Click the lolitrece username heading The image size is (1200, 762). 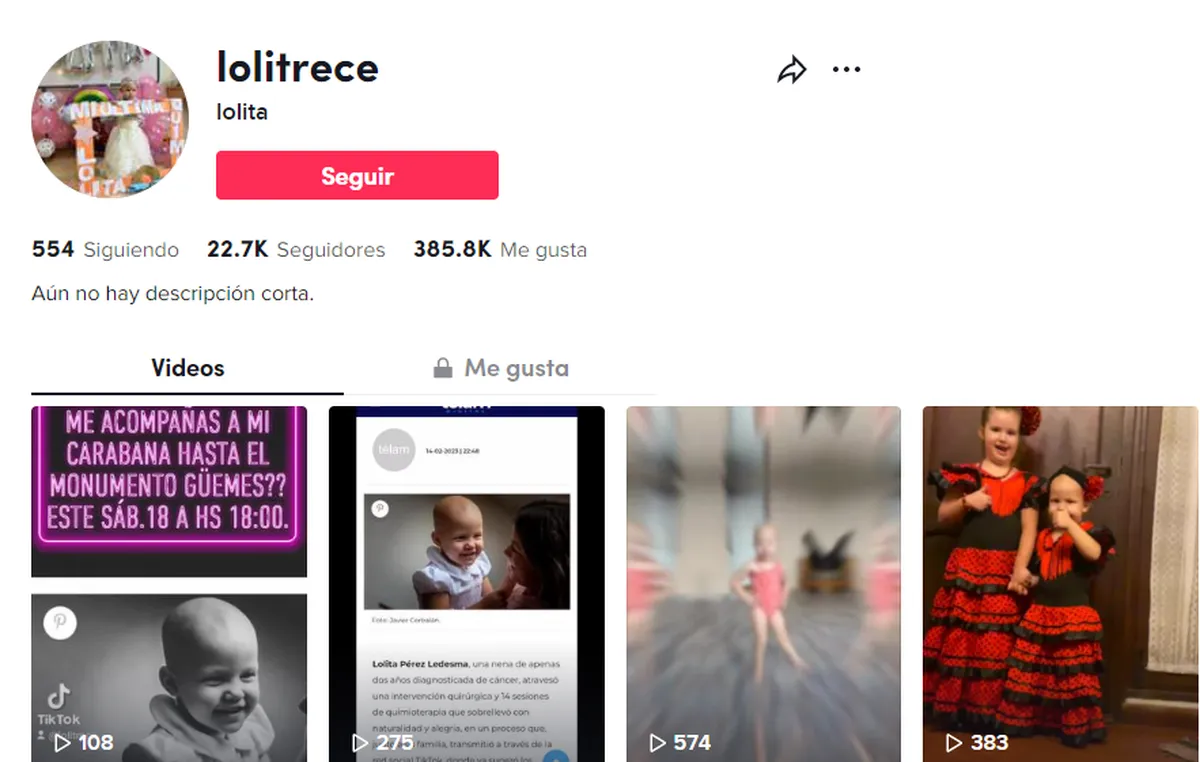(x=297, y=67)
